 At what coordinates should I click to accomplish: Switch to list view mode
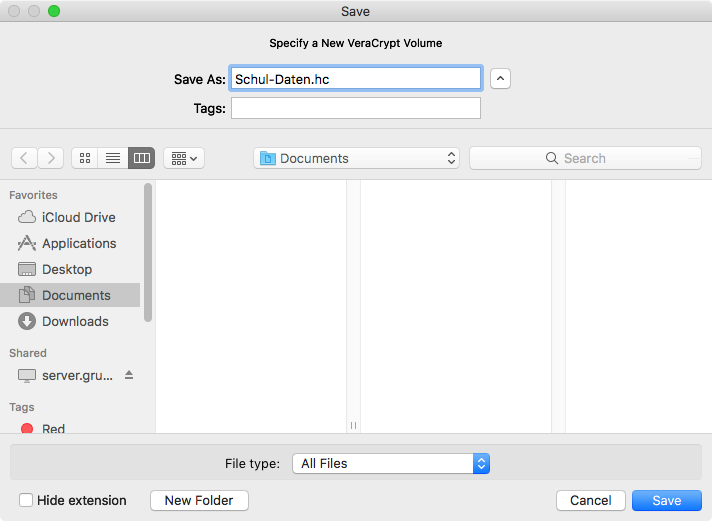pos(113,158)
